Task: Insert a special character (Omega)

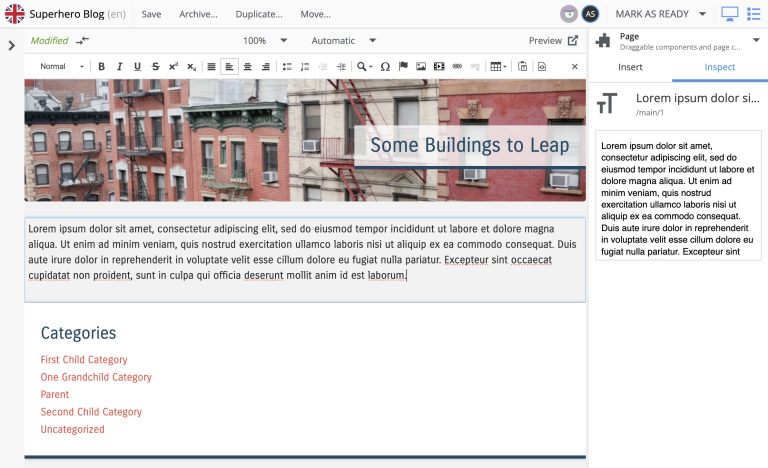Action: point(385,67)
